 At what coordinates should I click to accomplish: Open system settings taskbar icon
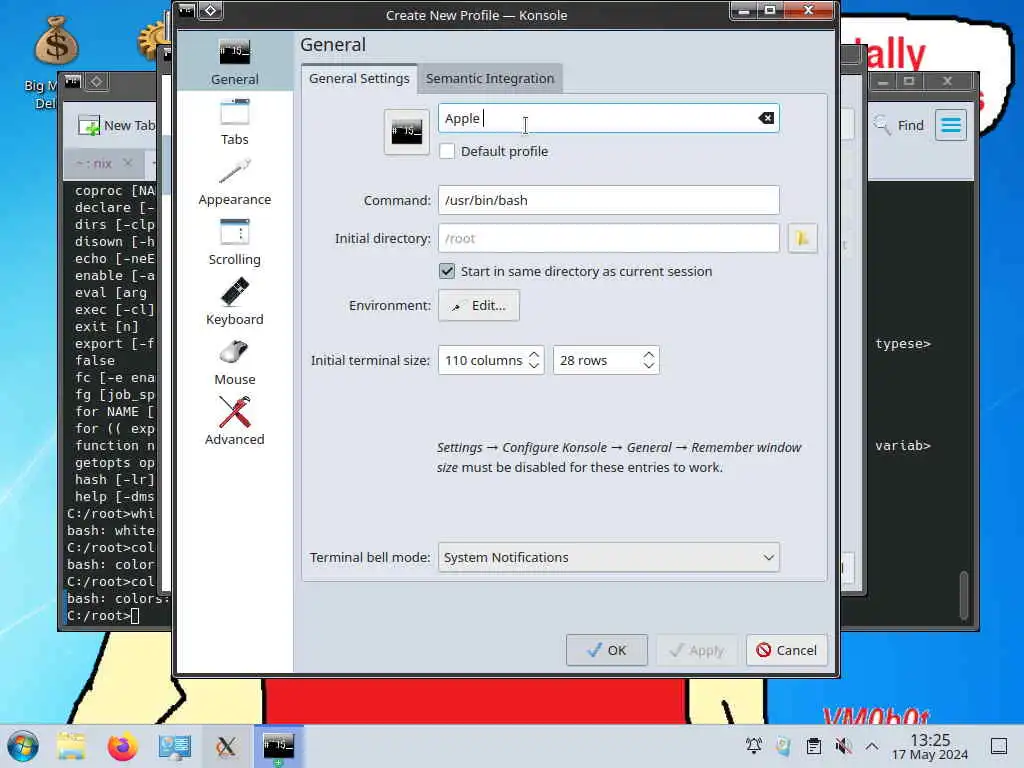[x=174, y=746]
